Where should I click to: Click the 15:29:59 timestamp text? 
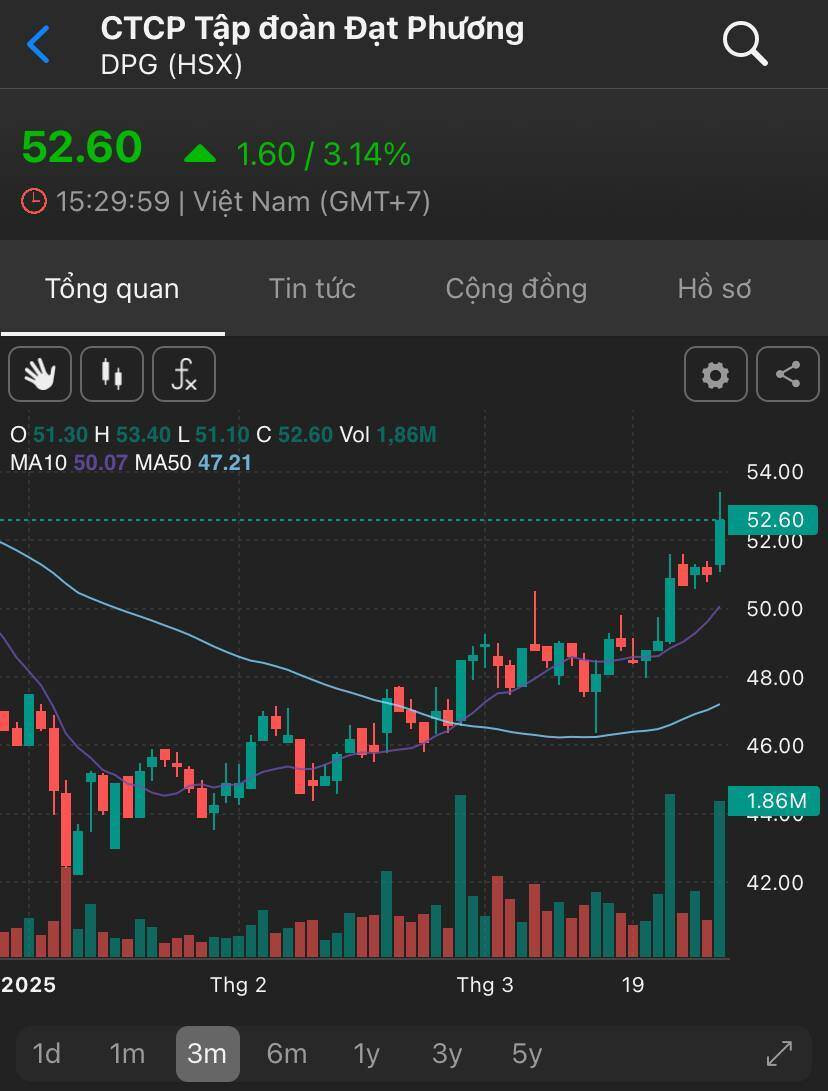[x=113, y=202]
